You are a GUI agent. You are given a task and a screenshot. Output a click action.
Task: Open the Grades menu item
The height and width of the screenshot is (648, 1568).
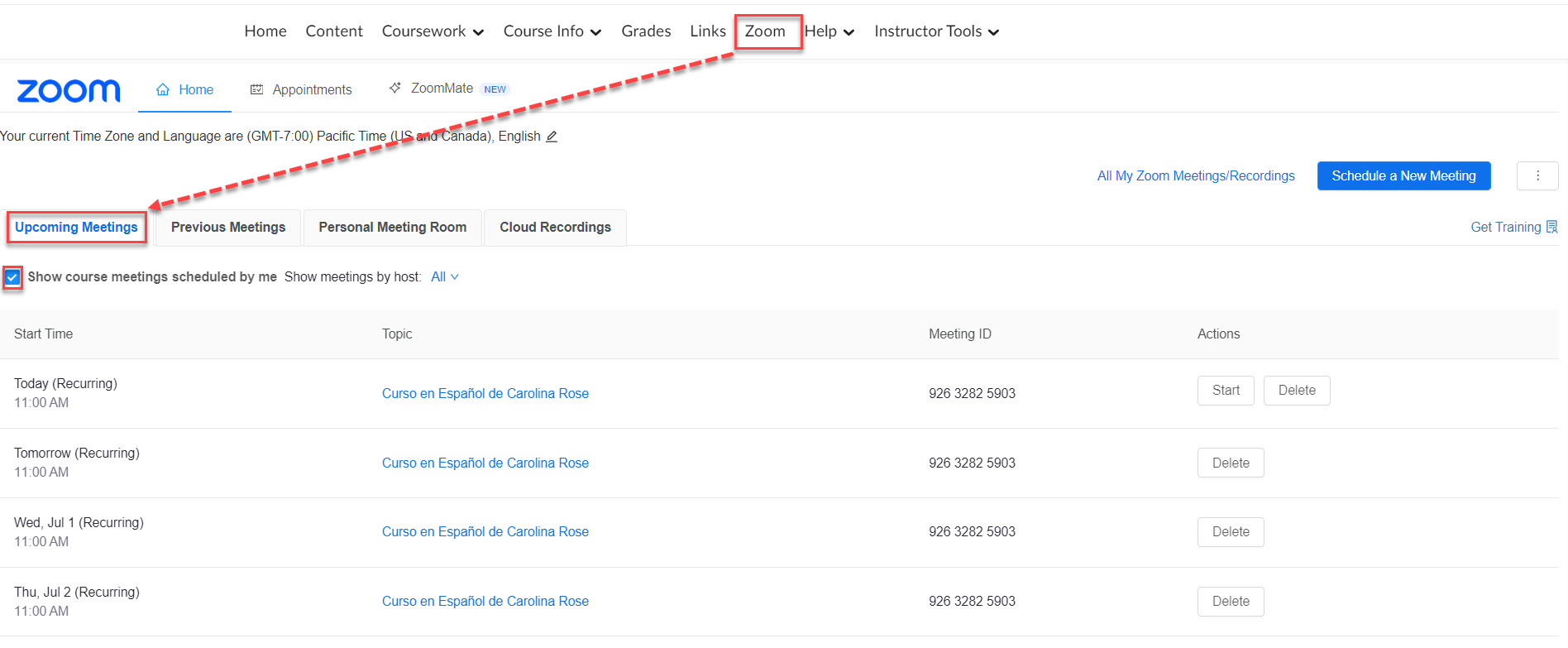point(646,31)
